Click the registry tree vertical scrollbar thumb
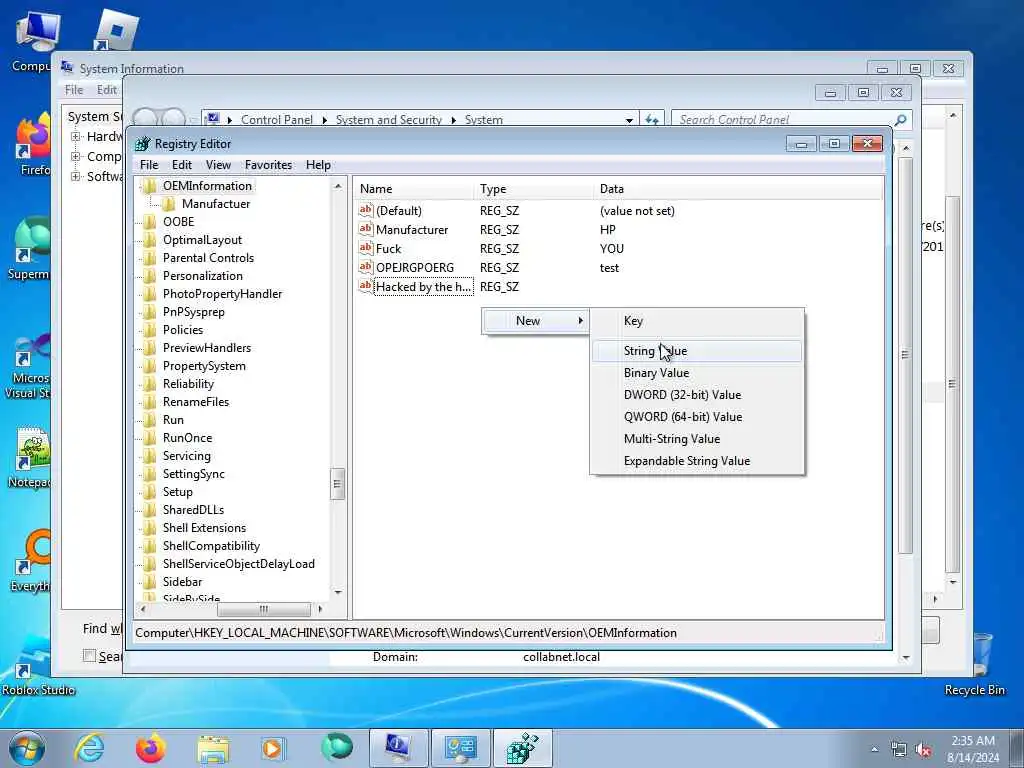 (337, 484)
